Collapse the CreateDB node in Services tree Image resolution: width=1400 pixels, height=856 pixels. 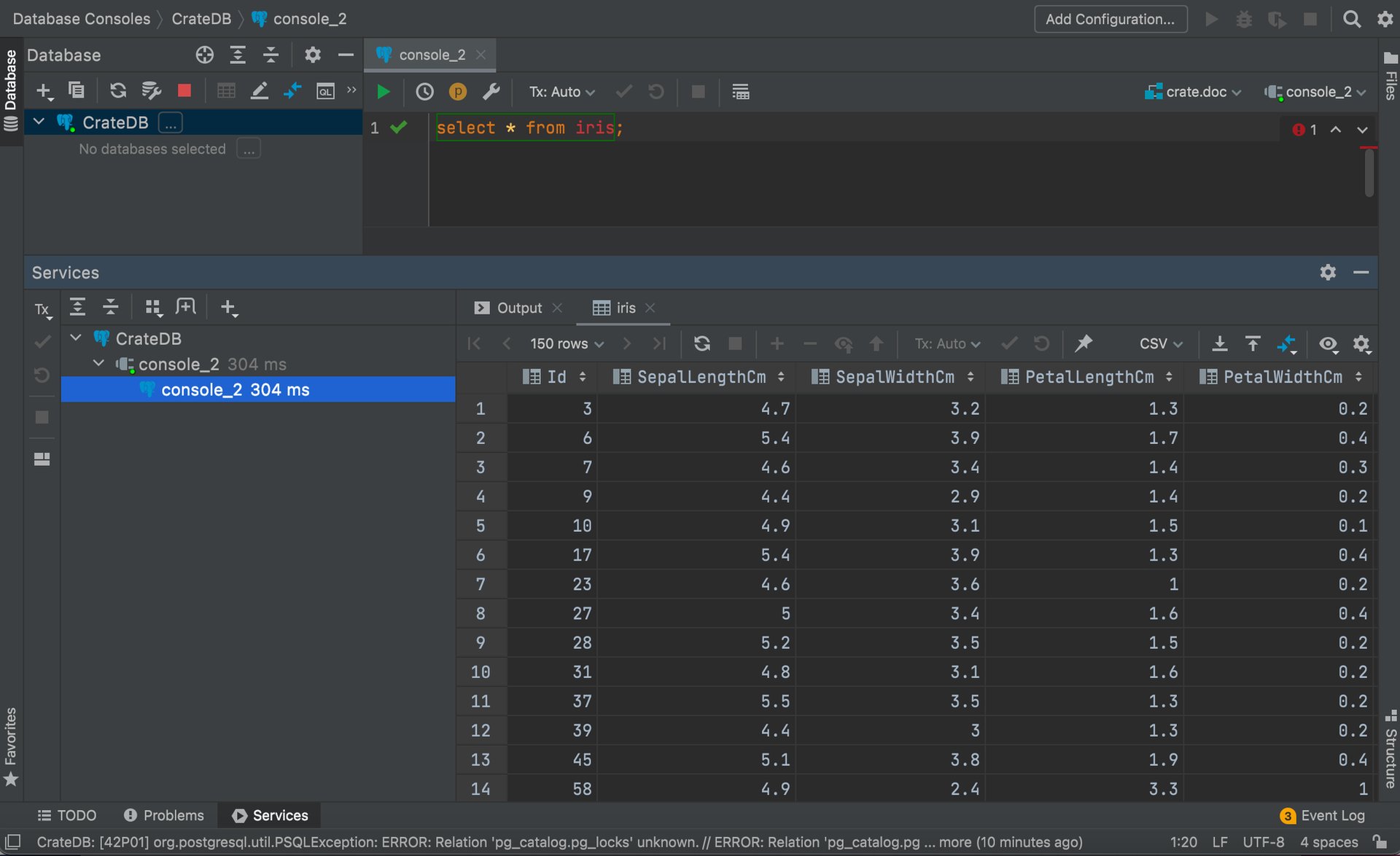(x=76, y=338)
